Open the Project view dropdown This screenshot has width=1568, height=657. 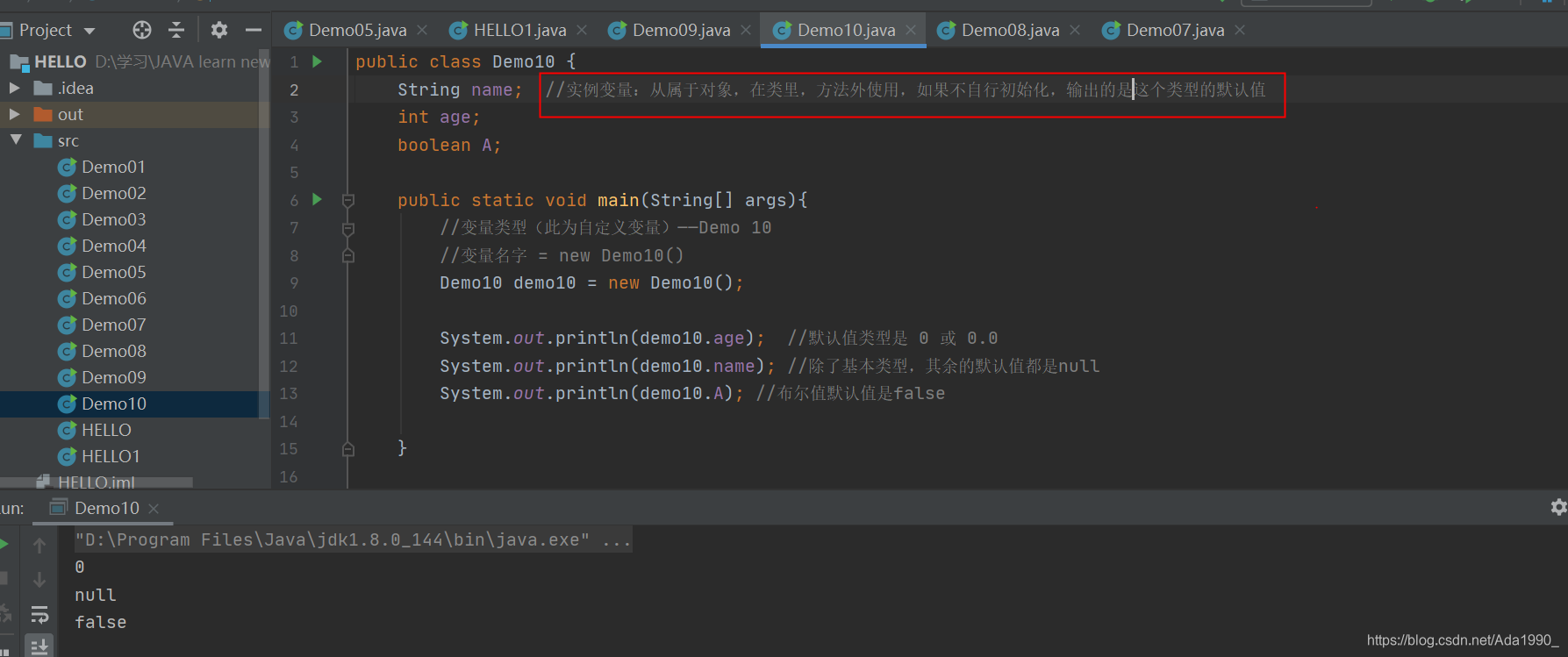[x=89, y=31]
